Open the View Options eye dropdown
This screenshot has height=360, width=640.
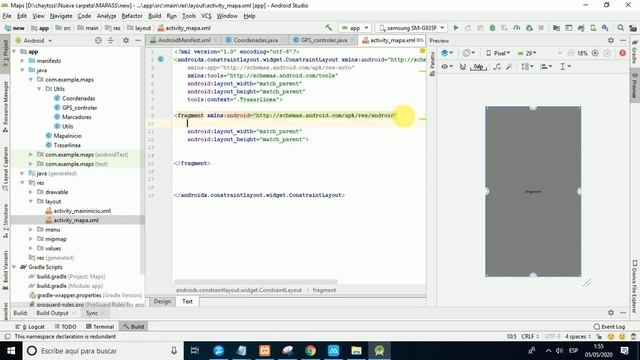pos(447,67)
